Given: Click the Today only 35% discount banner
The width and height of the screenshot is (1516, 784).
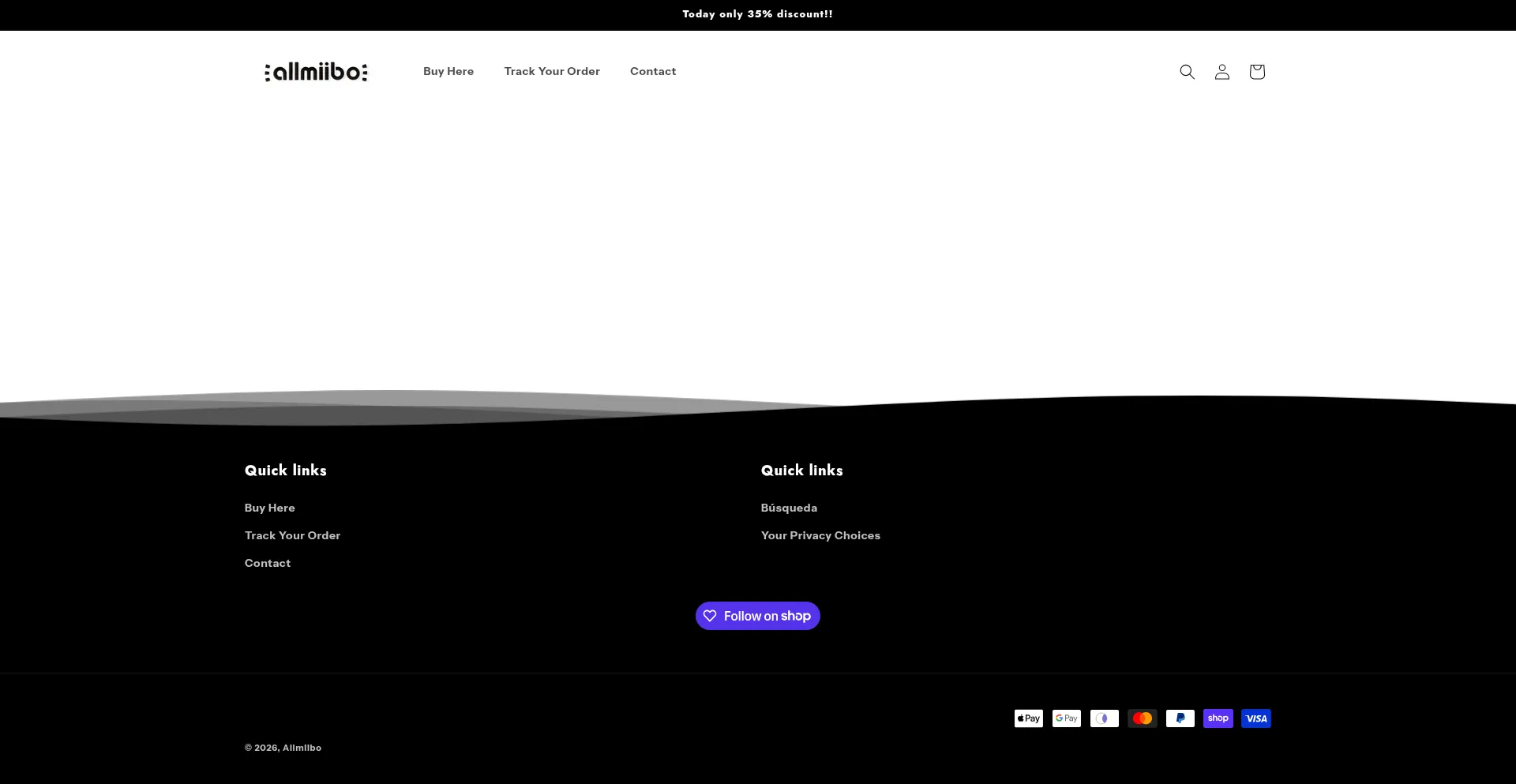Looking at the screenshot, I should (757, 14).
